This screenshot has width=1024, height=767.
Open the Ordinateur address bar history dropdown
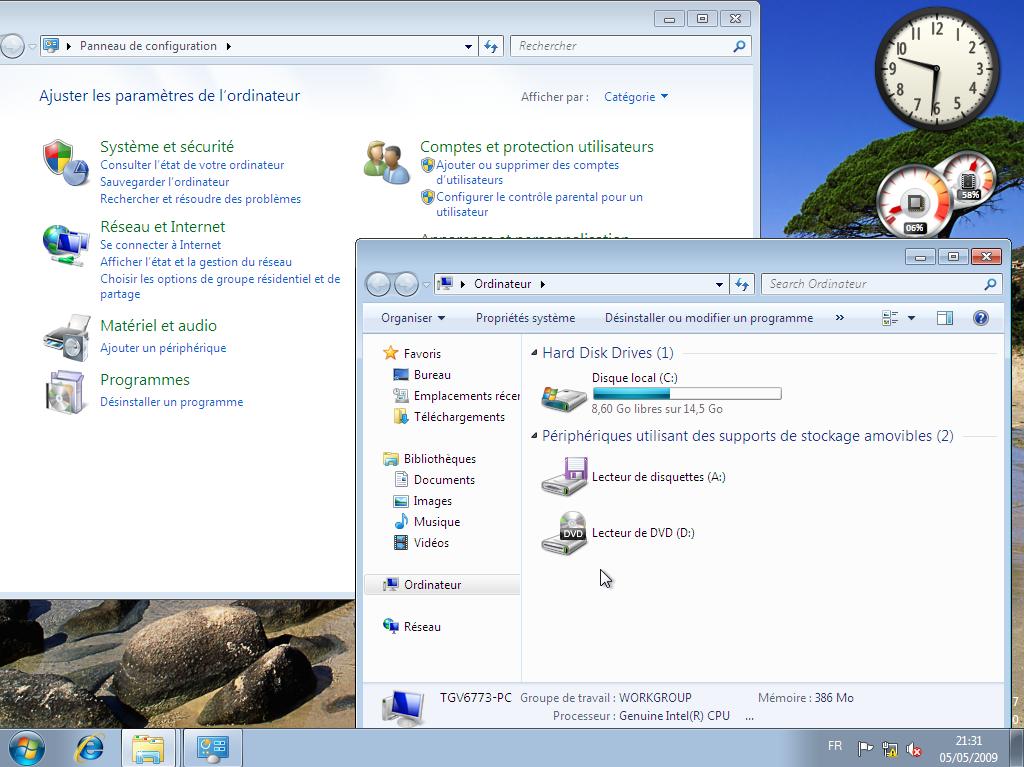tap(719, 284)
